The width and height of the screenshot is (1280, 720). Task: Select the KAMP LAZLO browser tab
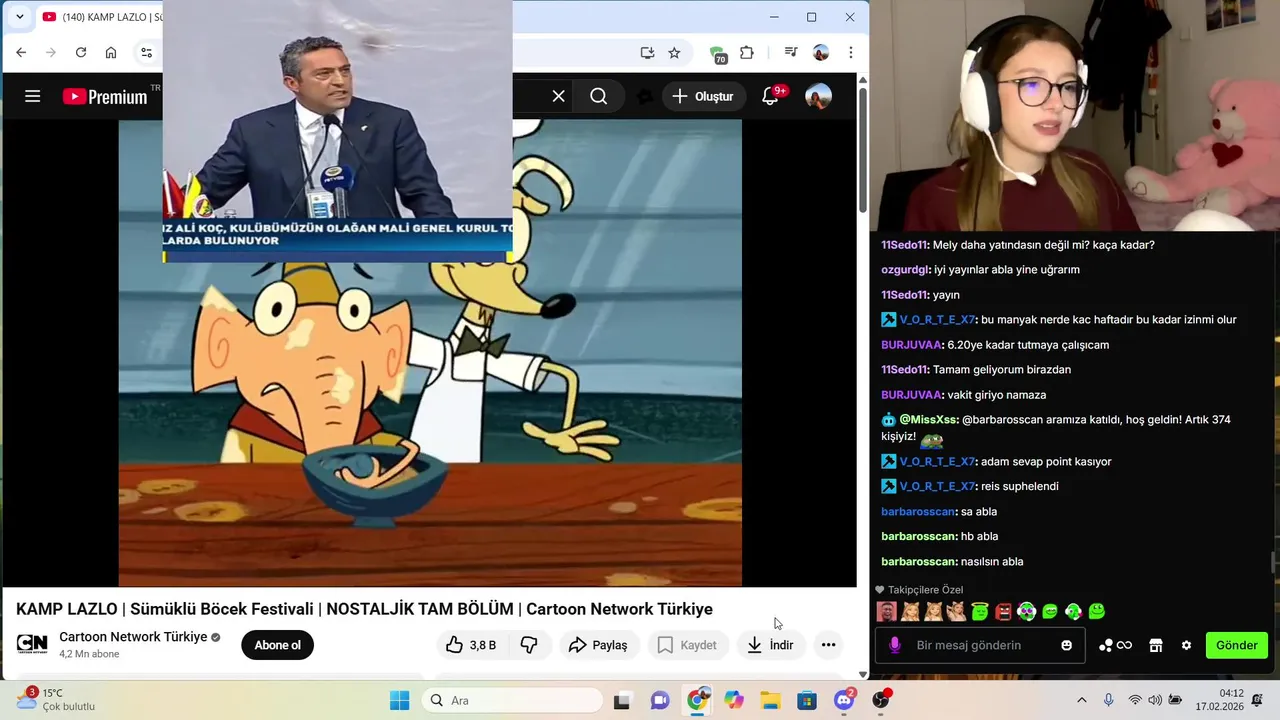tap(98, 17)
